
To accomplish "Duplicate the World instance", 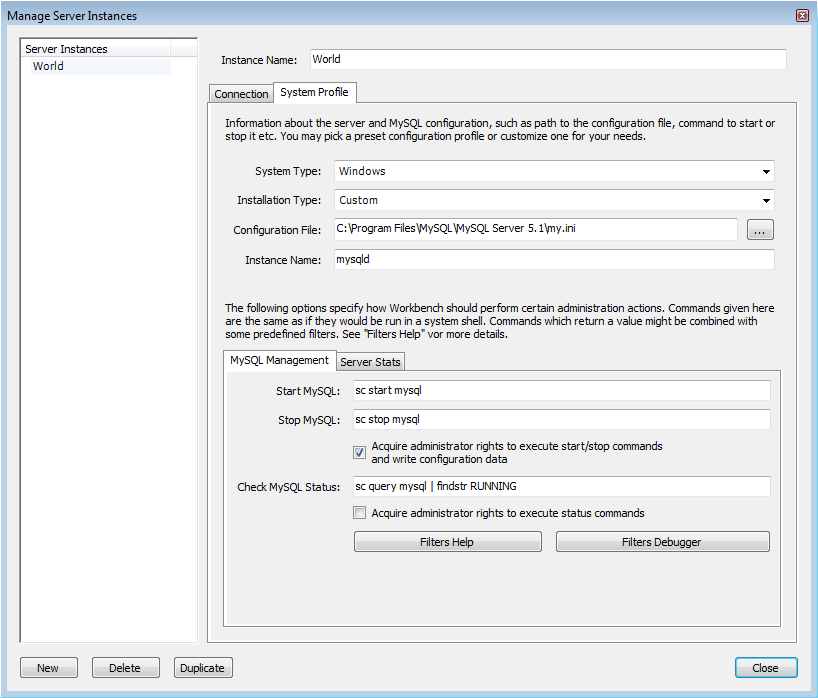I will pos(202,667).
